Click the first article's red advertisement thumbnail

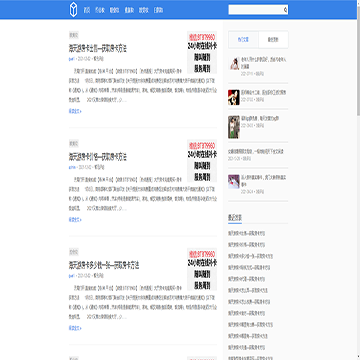(202, 52)
